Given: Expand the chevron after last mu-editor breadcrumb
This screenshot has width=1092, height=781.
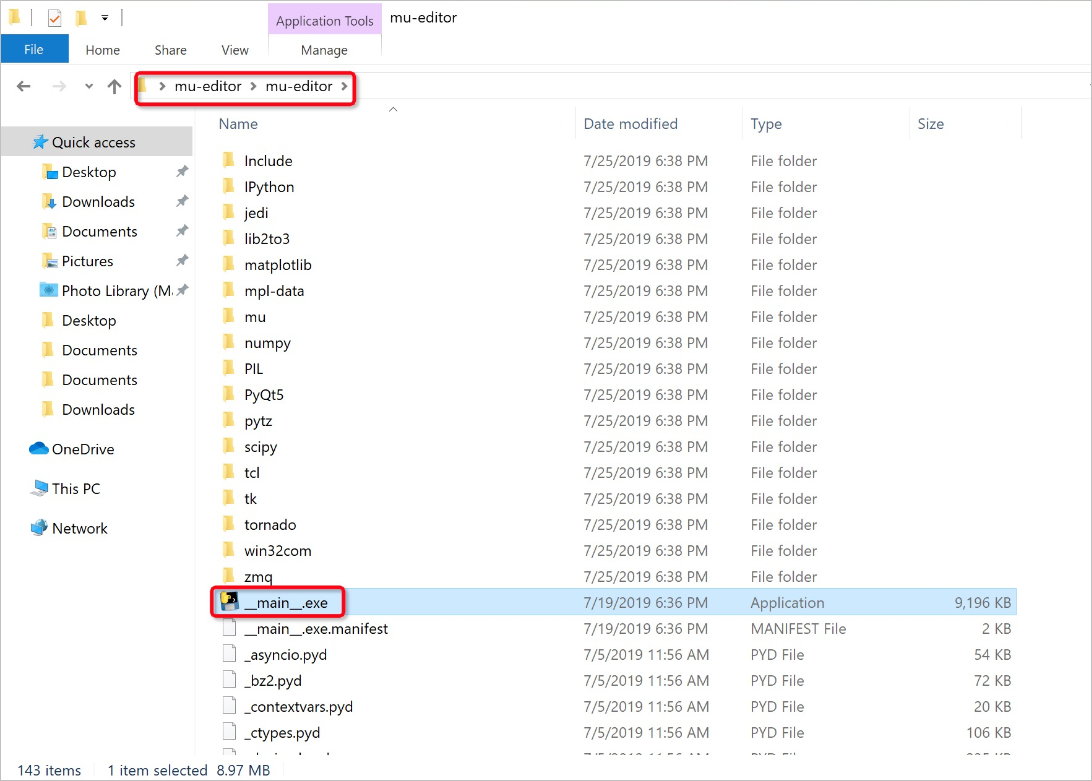Looking at the screenshot, I should (x=344, y=87).
